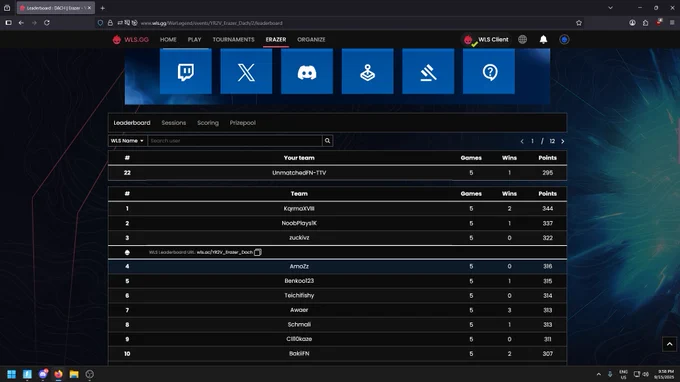680x382 pixels.
Task: Open the Twitch link tile
Action: [186, 71]
